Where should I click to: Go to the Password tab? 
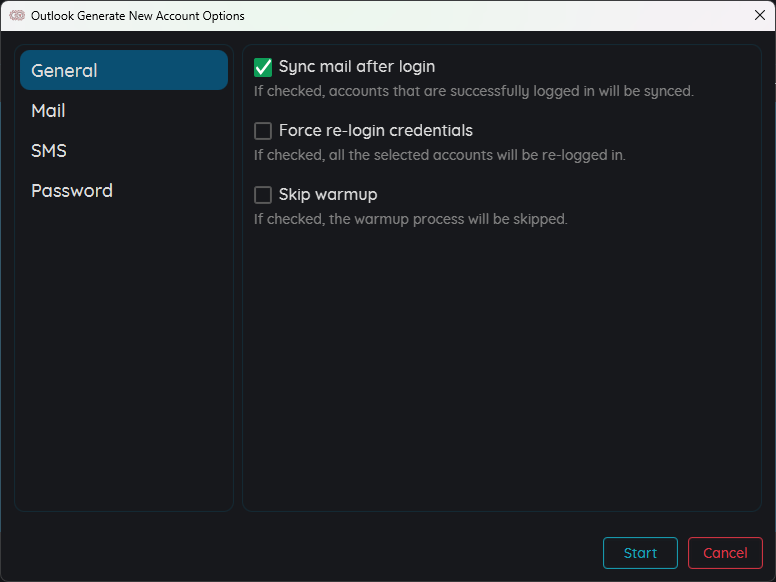124,191
